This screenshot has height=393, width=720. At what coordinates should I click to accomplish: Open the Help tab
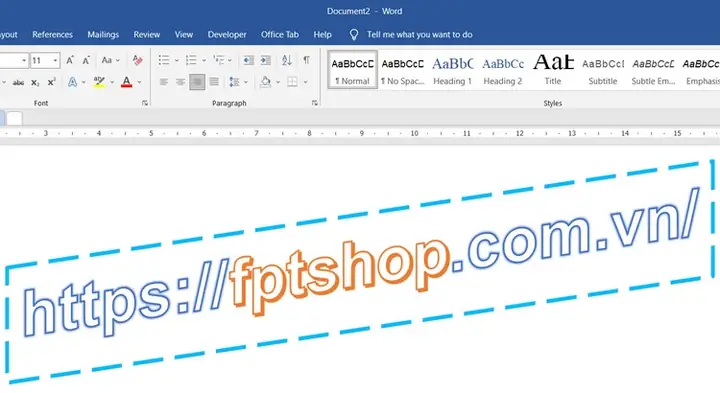coord(322,35)
